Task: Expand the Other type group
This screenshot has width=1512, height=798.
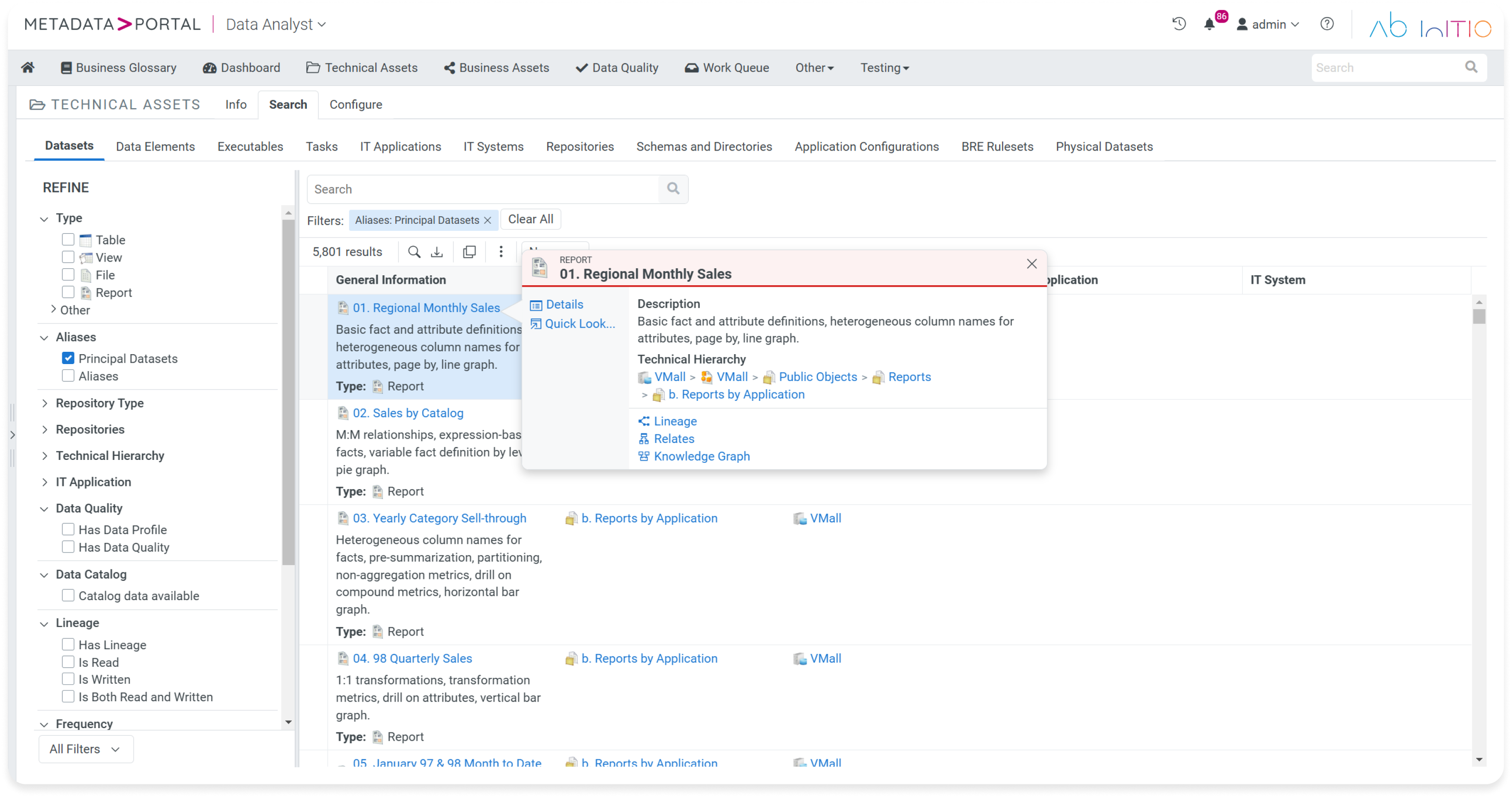Action: [x=54, y=309]
